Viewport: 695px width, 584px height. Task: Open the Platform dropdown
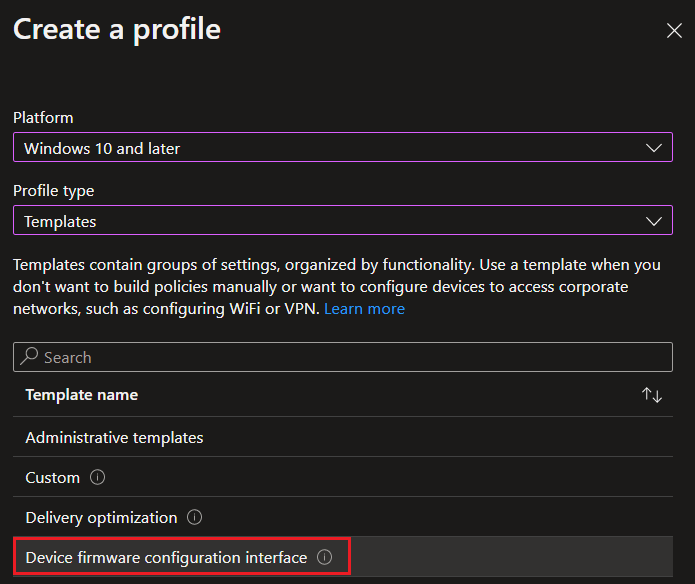[343, 147]
